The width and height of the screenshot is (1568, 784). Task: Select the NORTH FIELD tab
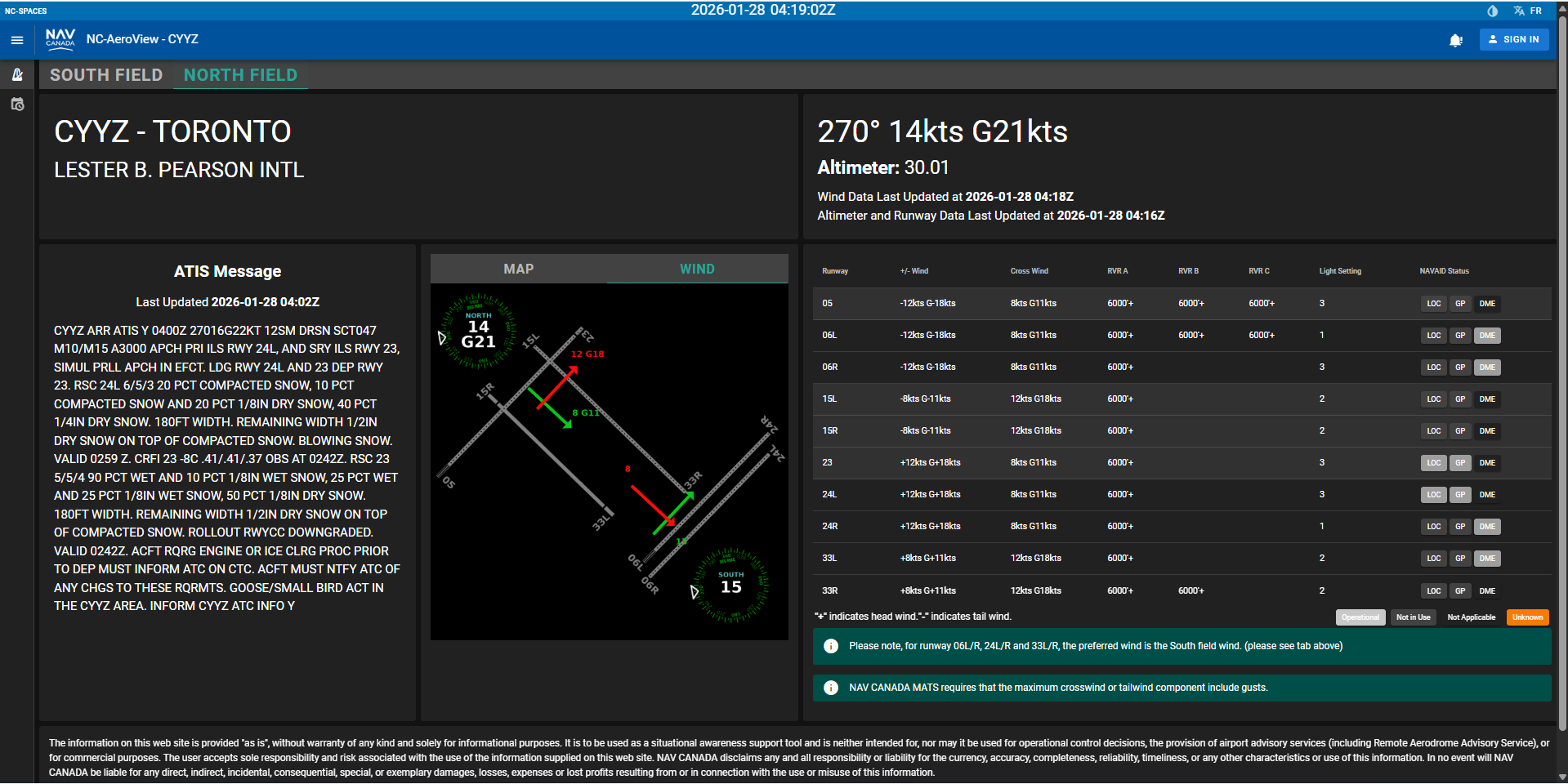click(x=240, y=74)
